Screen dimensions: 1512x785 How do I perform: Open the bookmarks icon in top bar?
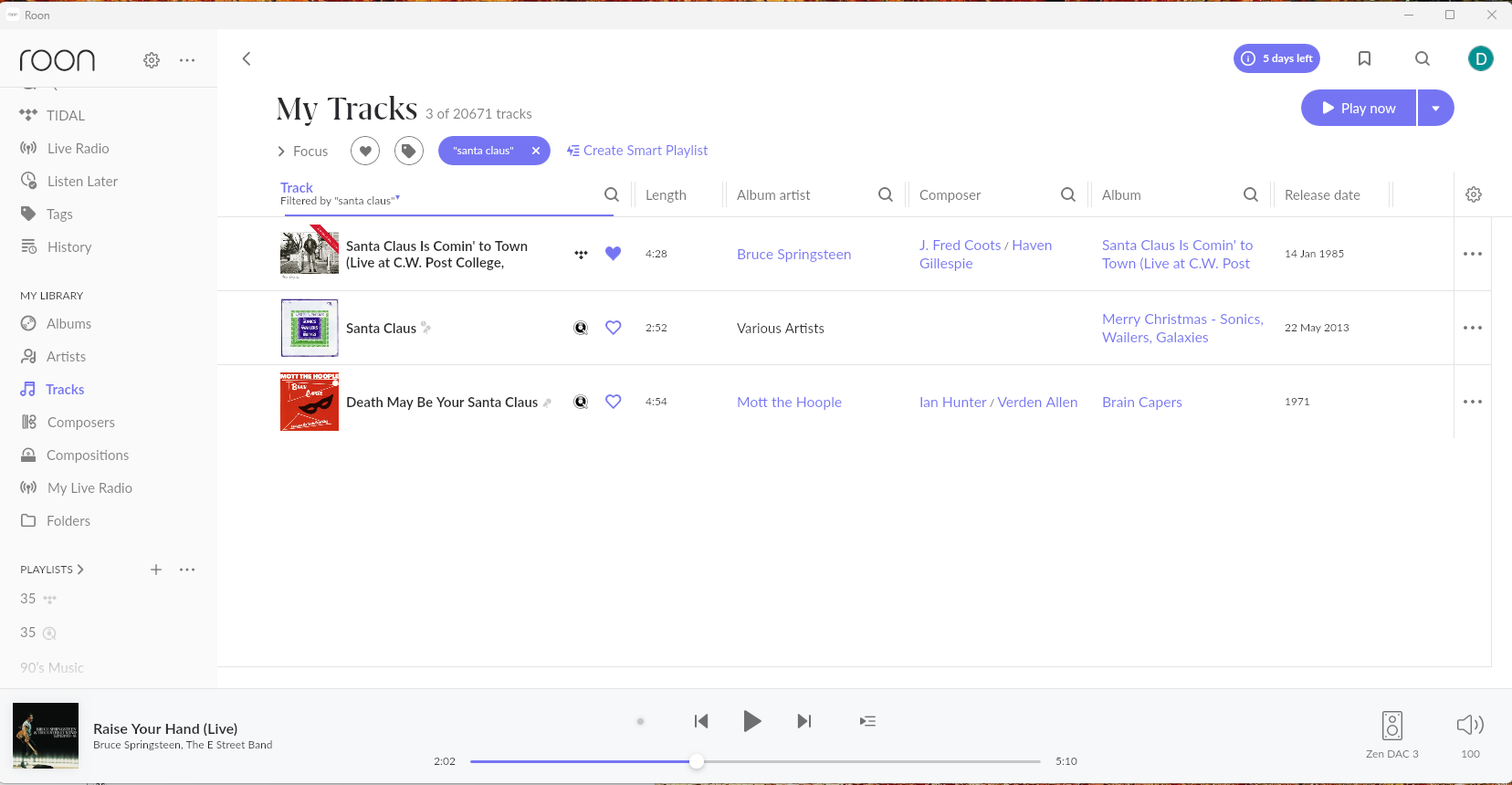[1364, 58]
